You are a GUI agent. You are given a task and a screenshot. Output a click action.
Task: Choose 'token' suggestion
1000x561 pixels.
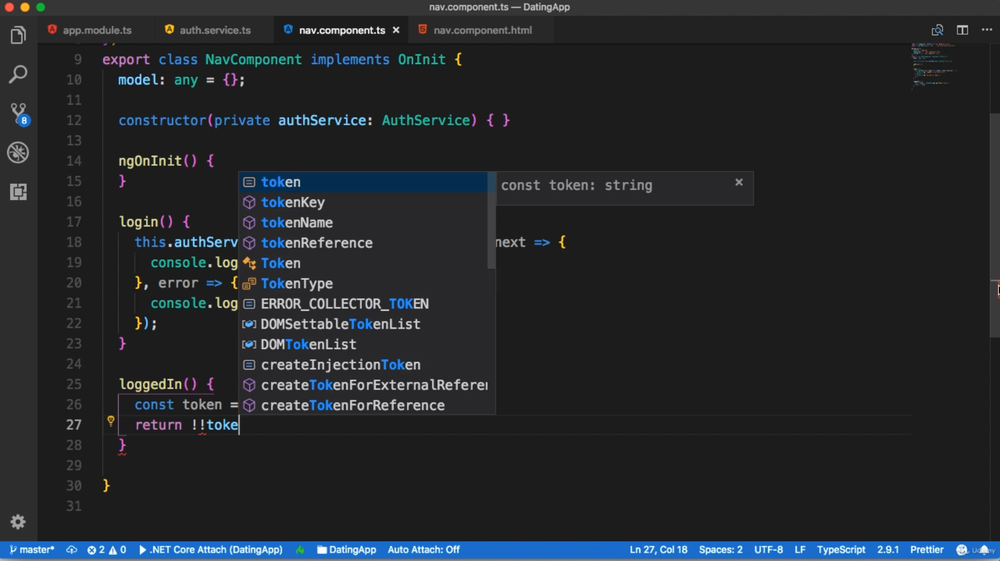(364, 182)
